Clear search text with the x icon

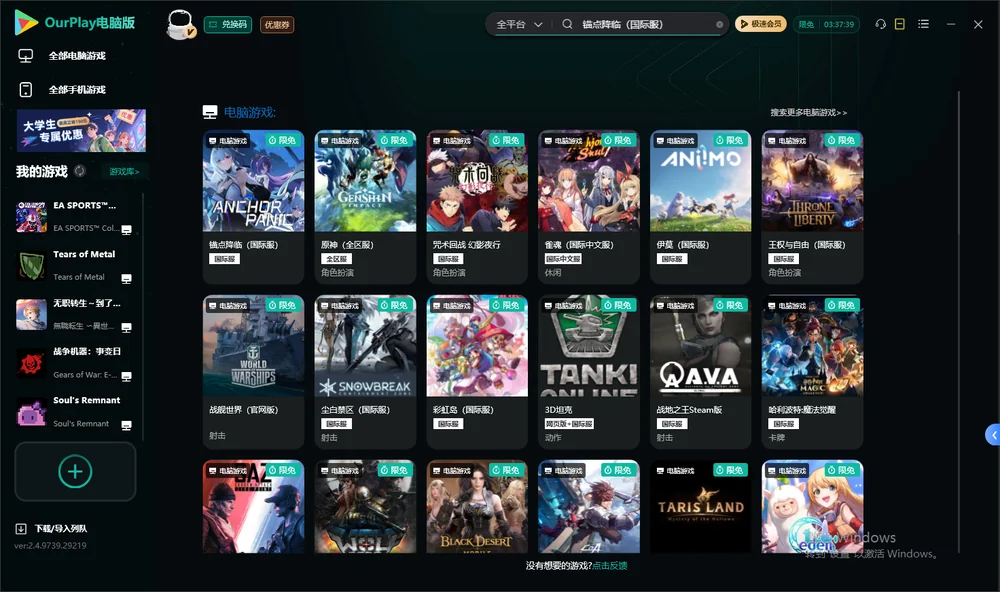(719, 25)
